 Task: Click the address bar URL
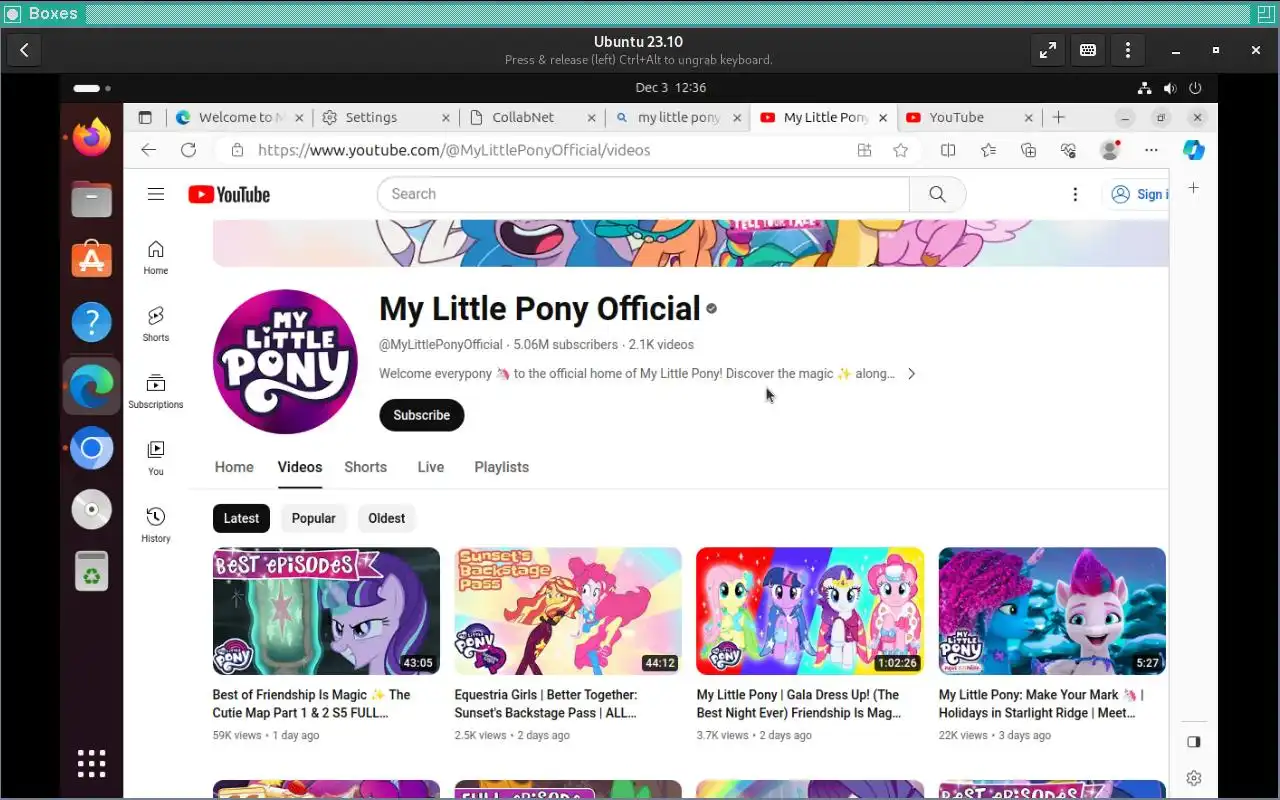tap(454, 150)
